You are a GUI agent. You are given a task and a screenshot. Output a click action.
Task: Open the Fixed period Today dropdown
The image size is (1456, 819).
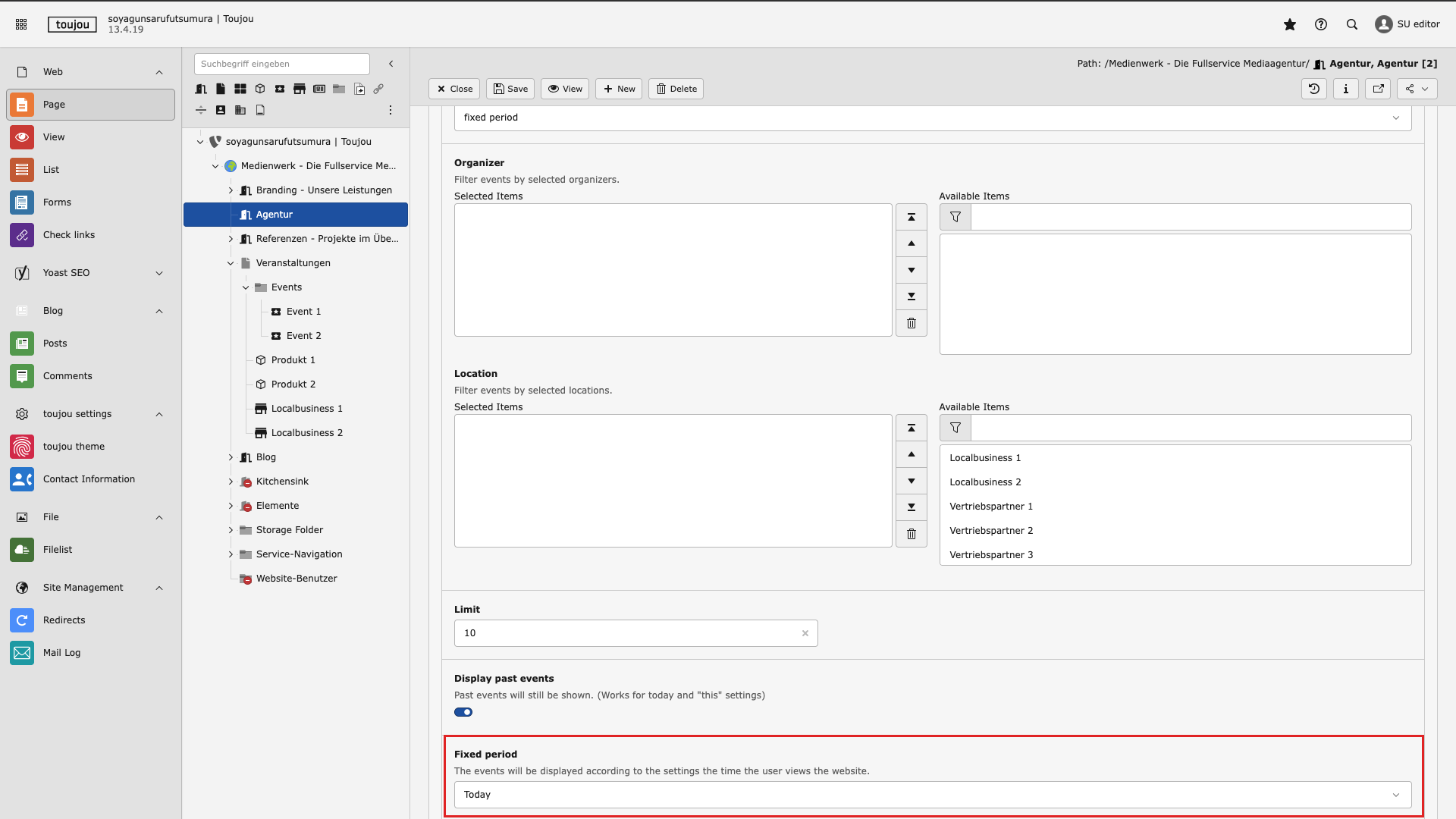(932, 795)
